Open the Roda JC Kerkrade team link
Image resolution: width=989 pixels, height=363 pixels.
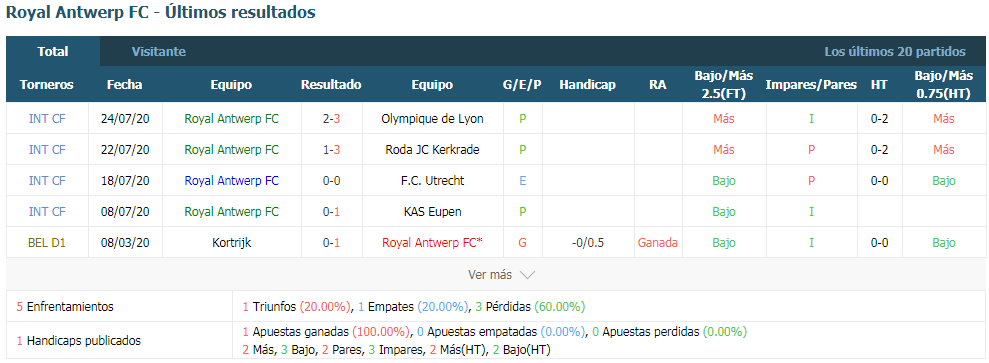(433, 149)
